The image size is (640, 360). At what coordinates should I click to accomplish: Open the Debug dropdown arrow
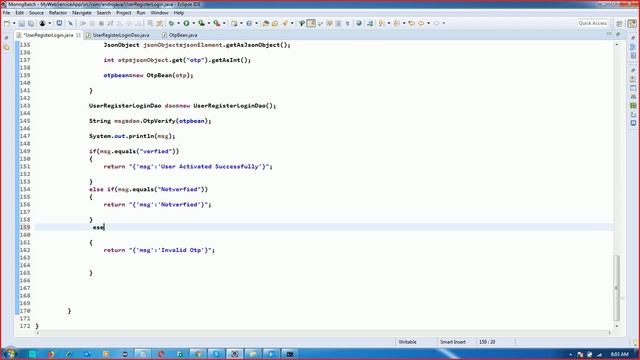click(x=178, y=24)
